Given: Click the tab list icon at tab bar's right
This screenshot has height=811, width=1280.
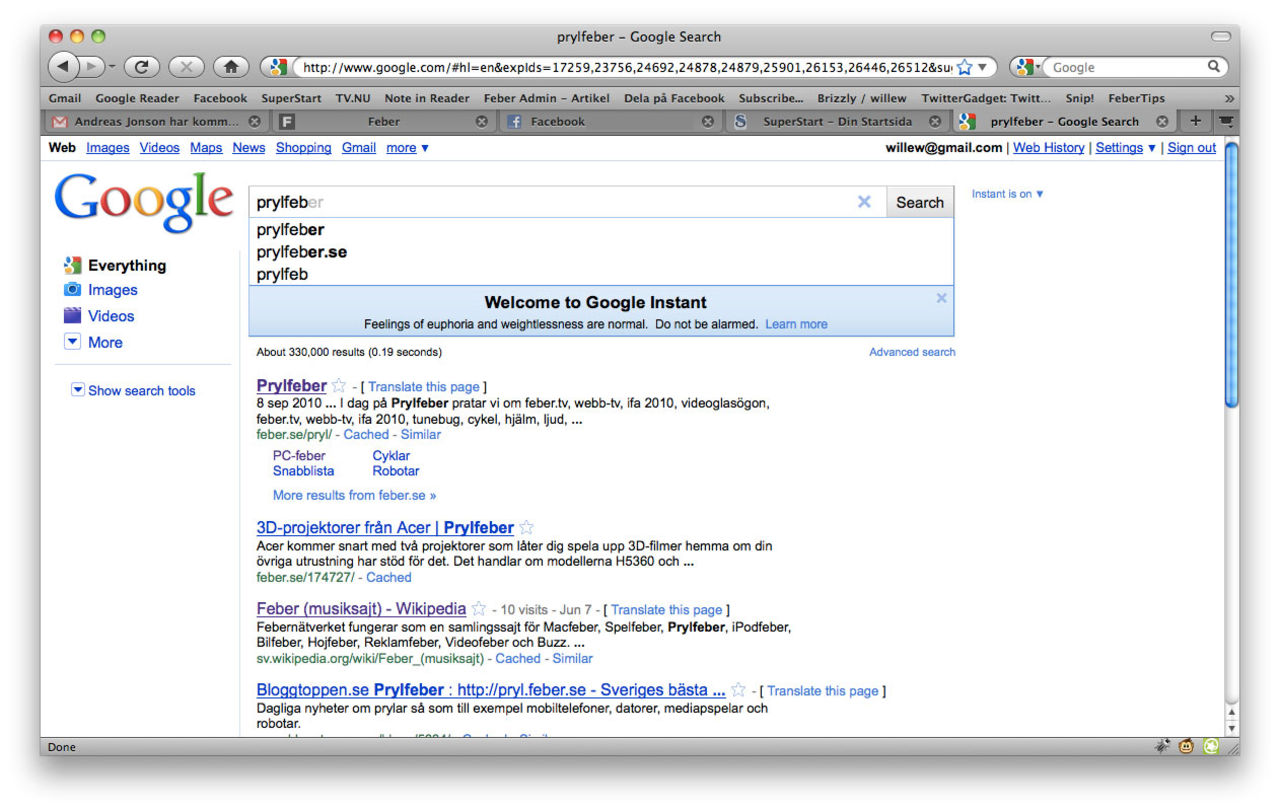Looking at the screenshot, I should (x=1225, y=120).
